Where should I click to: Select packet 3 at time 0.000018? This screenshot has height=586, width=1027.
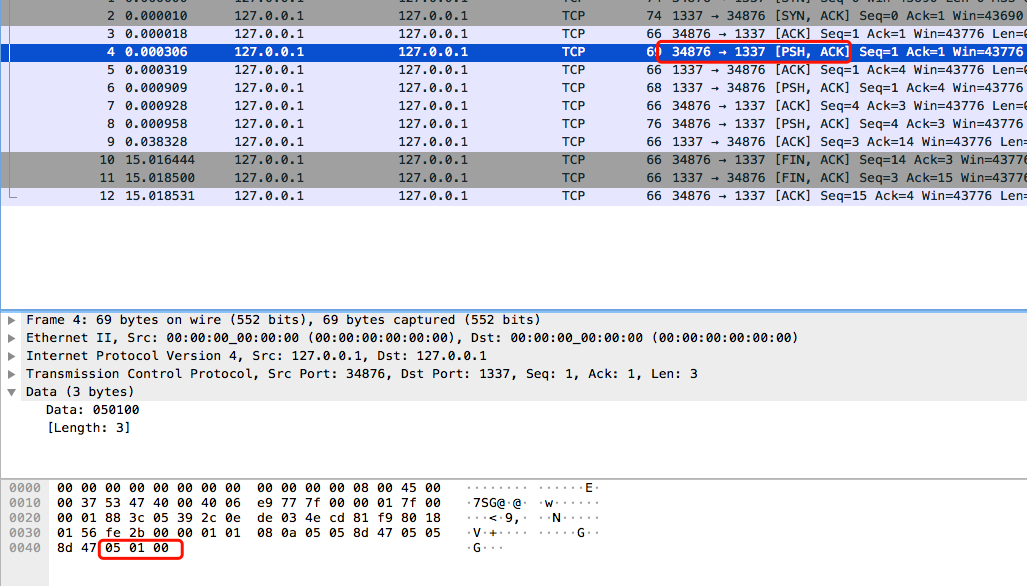514,34
